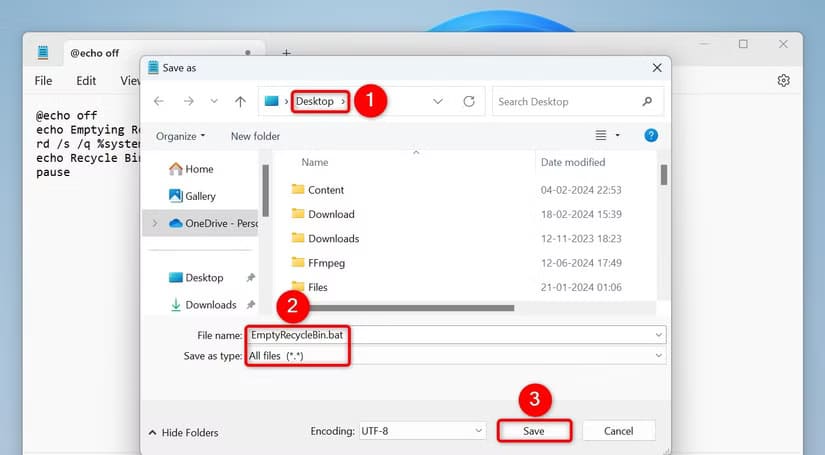The image size is (825, 455).
Task: Open Notepad settings gear icon
Action: 784,80
